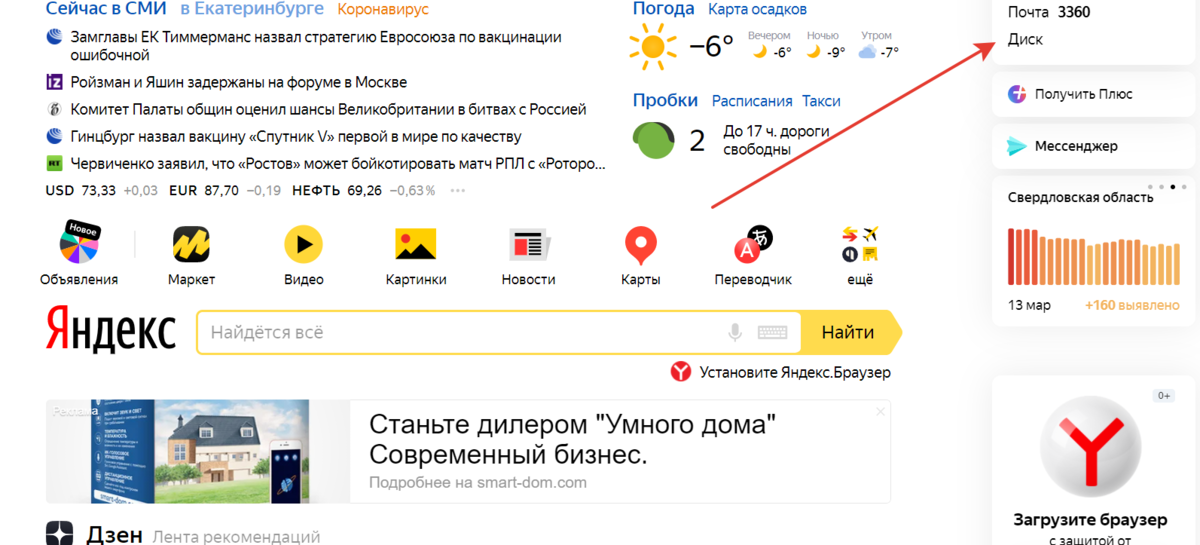Viewport: 1200px width, 545px height.
Task: Open the Картинки service icon
Action: pyautogui.click(x=416, y=243)
